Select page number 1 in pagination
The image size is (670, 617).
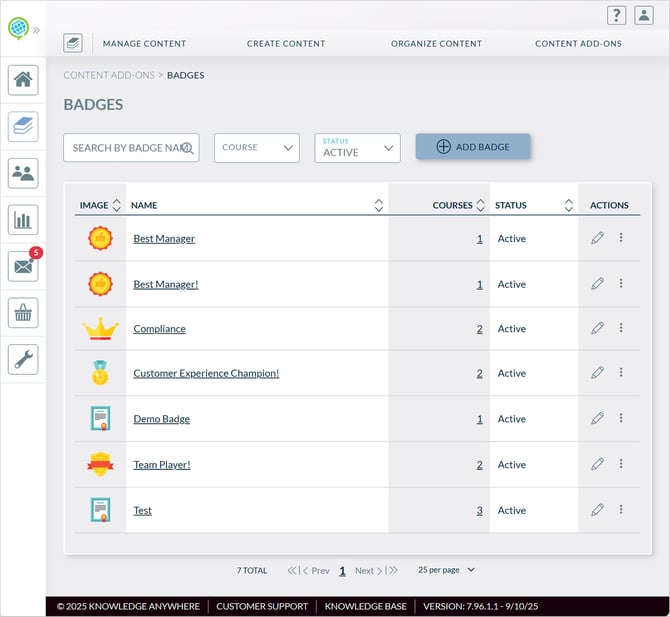(x=342, y=571)
